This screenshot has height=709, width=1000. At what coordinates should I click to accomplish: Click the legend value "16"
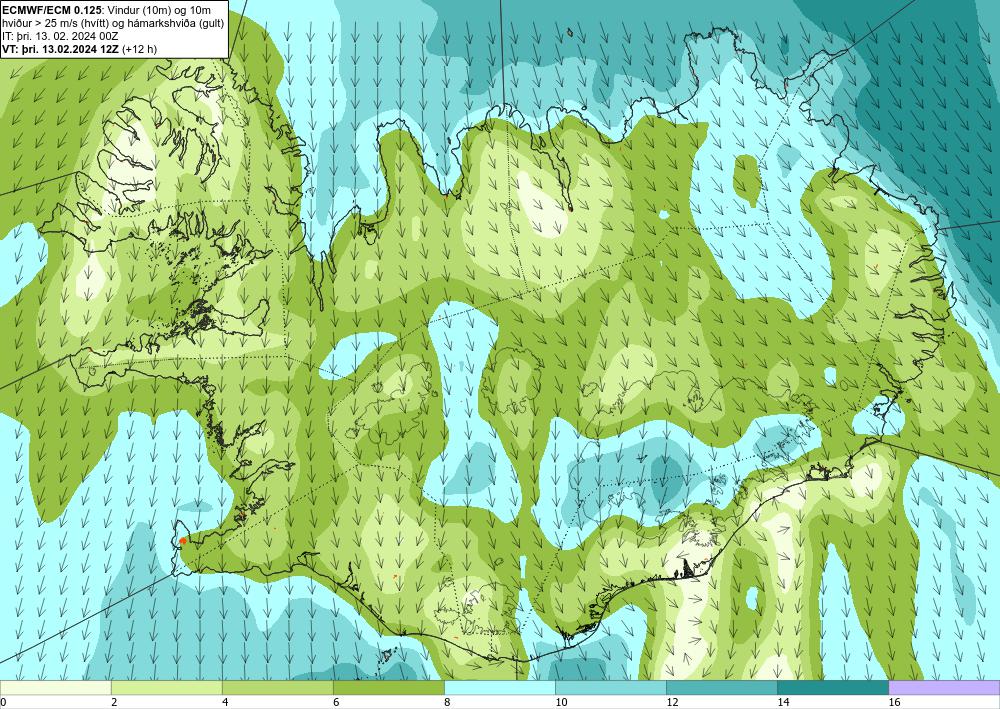[x=894, y=702]
